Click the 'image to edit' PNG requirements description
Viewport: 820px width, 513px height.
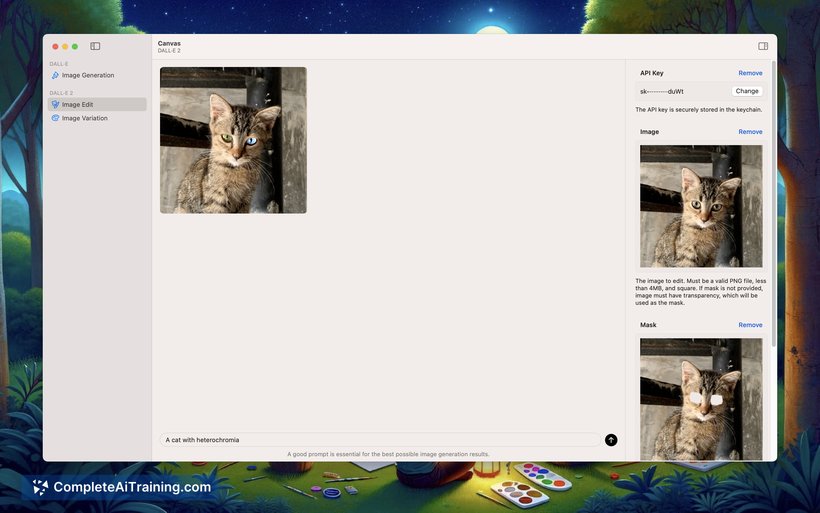(x=701, y=292)
